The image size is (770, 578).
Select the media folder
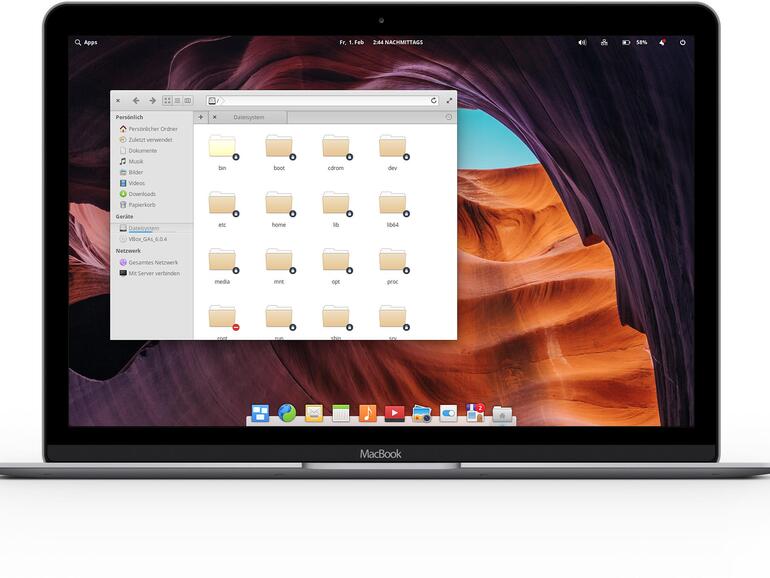click(x=222, y=267)
